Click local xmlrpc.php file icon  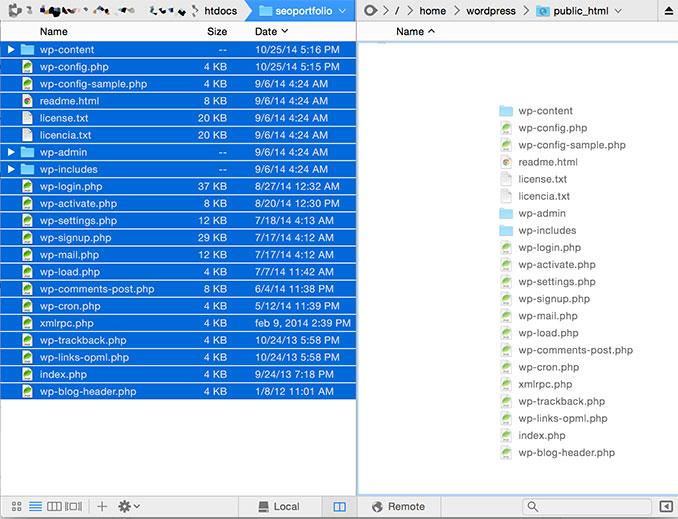tap(27, 323)
